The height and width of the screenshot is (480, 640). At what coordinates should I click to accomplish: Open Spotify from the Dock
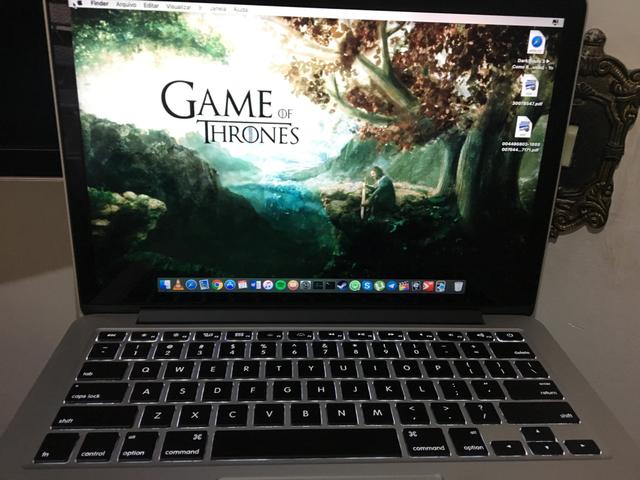(280, 285)
